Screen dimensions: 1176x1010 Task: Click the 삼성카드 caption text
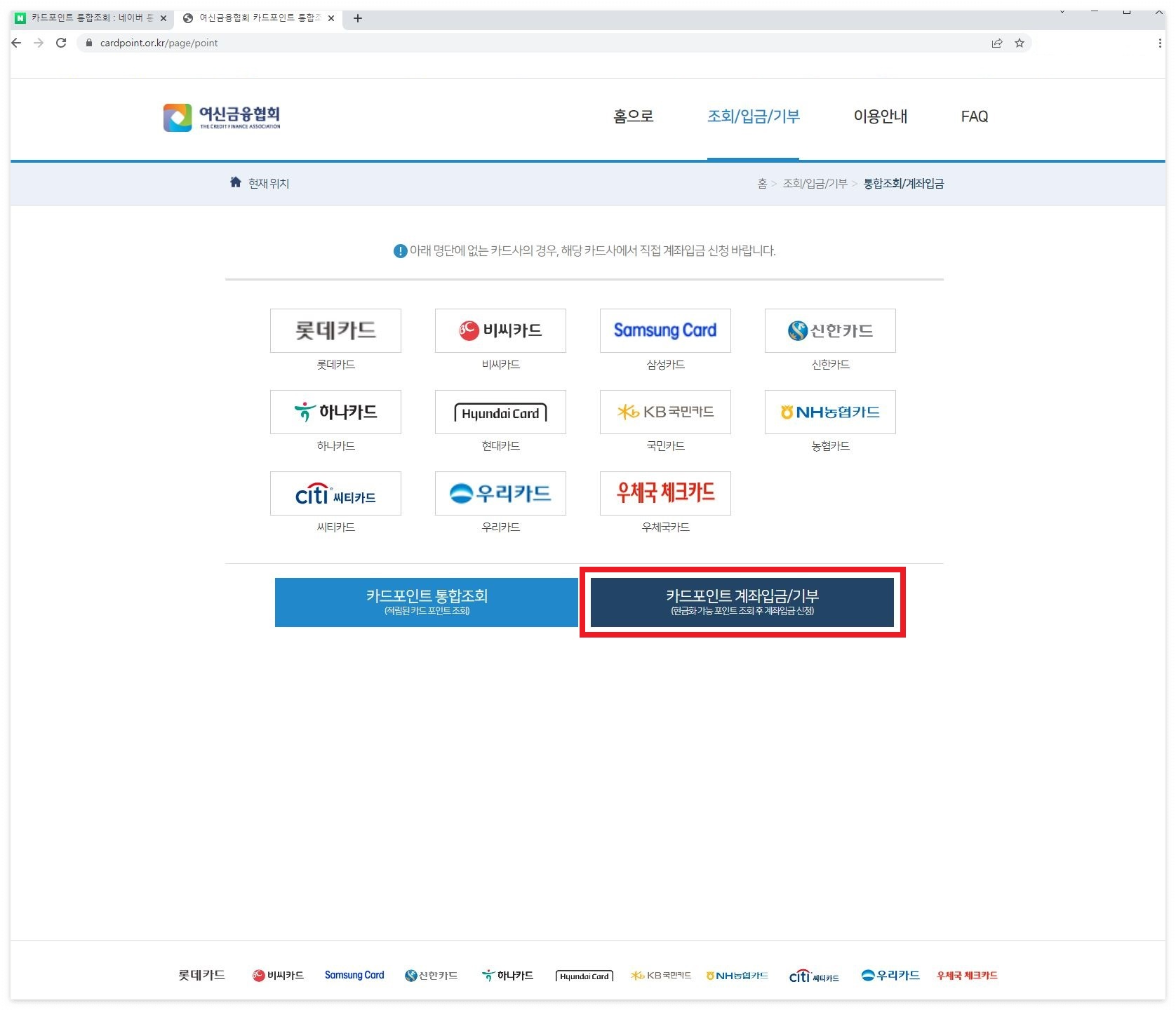[x=665, y=365]
